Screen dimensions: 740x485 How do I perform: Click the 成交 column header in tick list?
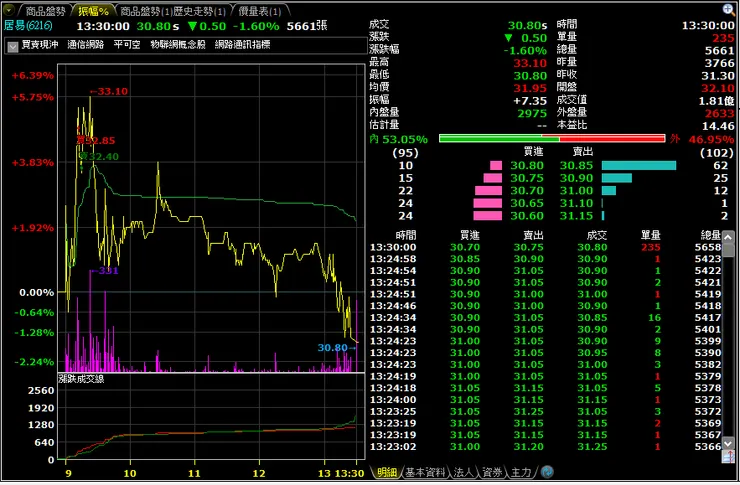point(597,235)
